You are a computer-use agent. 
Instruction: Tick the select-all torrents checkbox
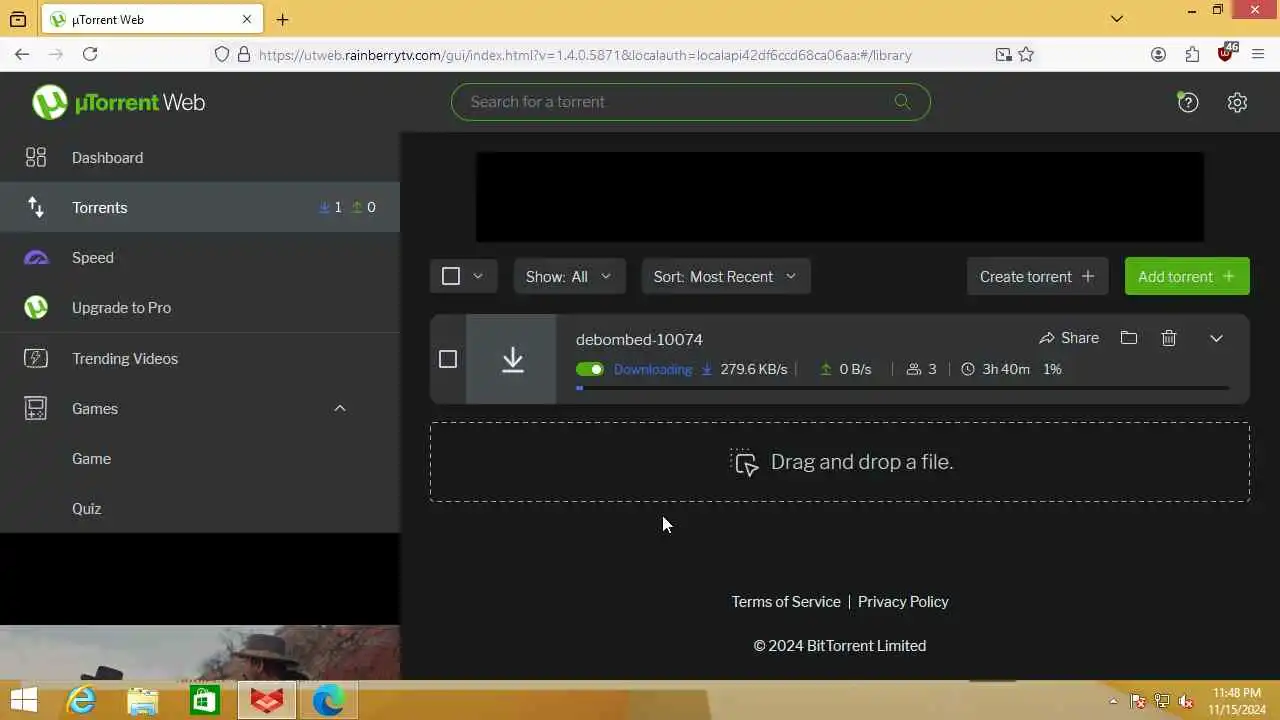tap(451, 276)
